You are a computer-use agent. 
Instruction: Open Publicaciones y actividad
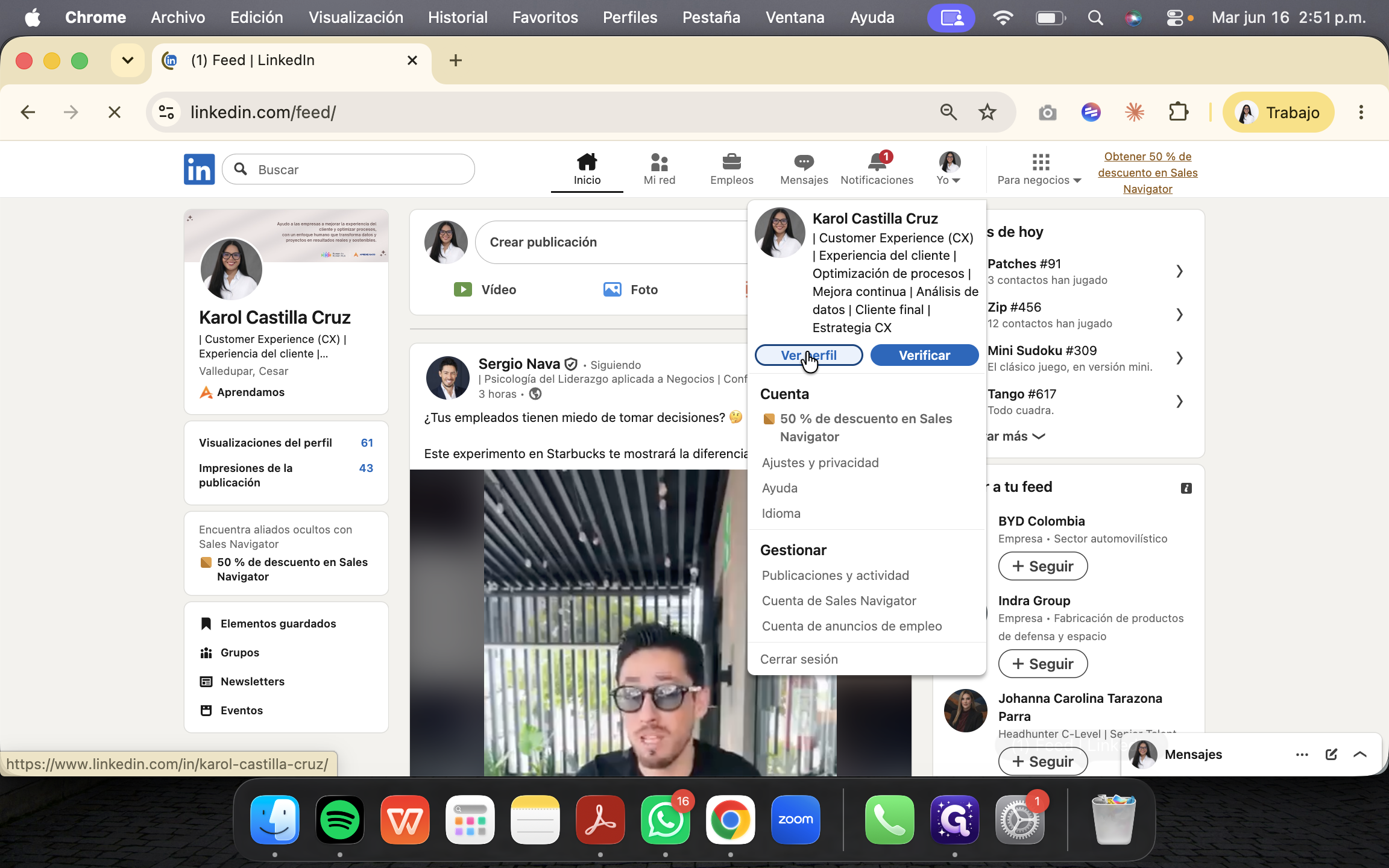pos(835,575)
